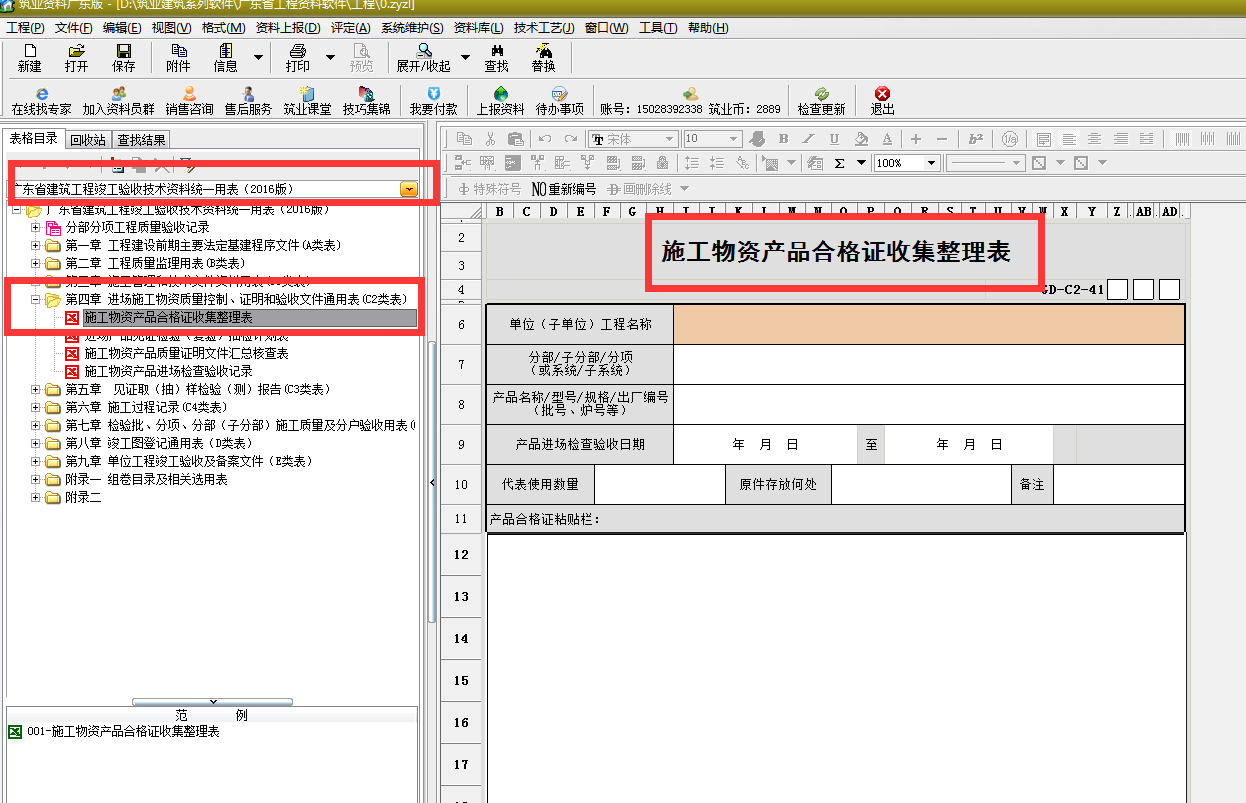Open the 资料上报(D) menu

click(288, 27)
